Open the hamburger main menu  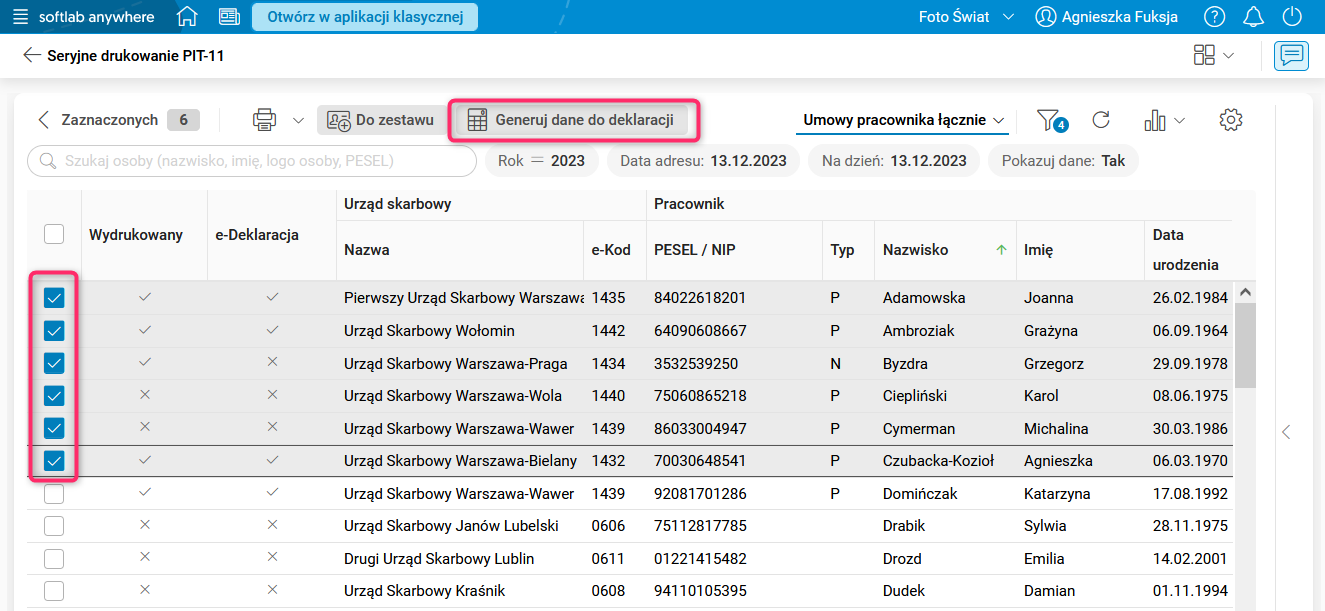(20, 17)
